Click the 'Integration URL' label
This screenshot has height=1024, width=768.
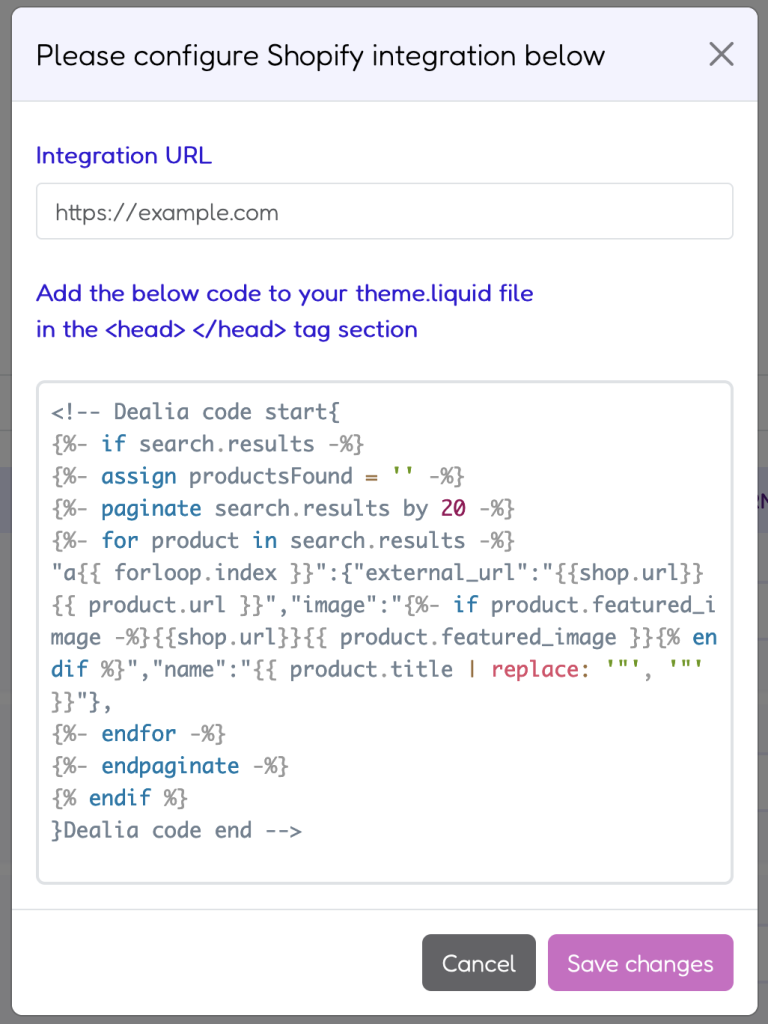[x=124, y=155]
